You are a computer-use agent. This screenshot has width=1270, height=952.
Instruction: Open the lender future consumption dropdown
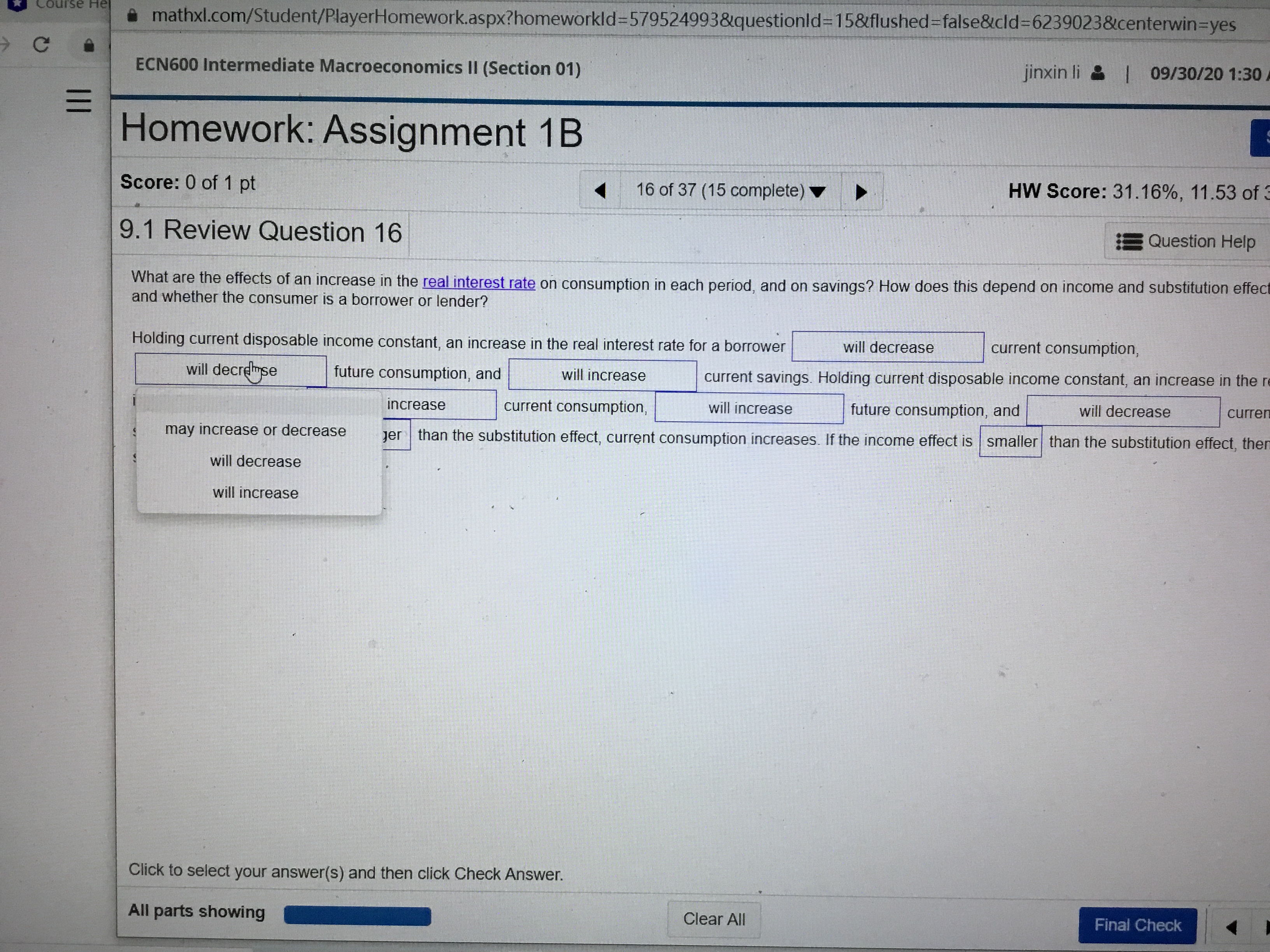(x=749, y=409)
